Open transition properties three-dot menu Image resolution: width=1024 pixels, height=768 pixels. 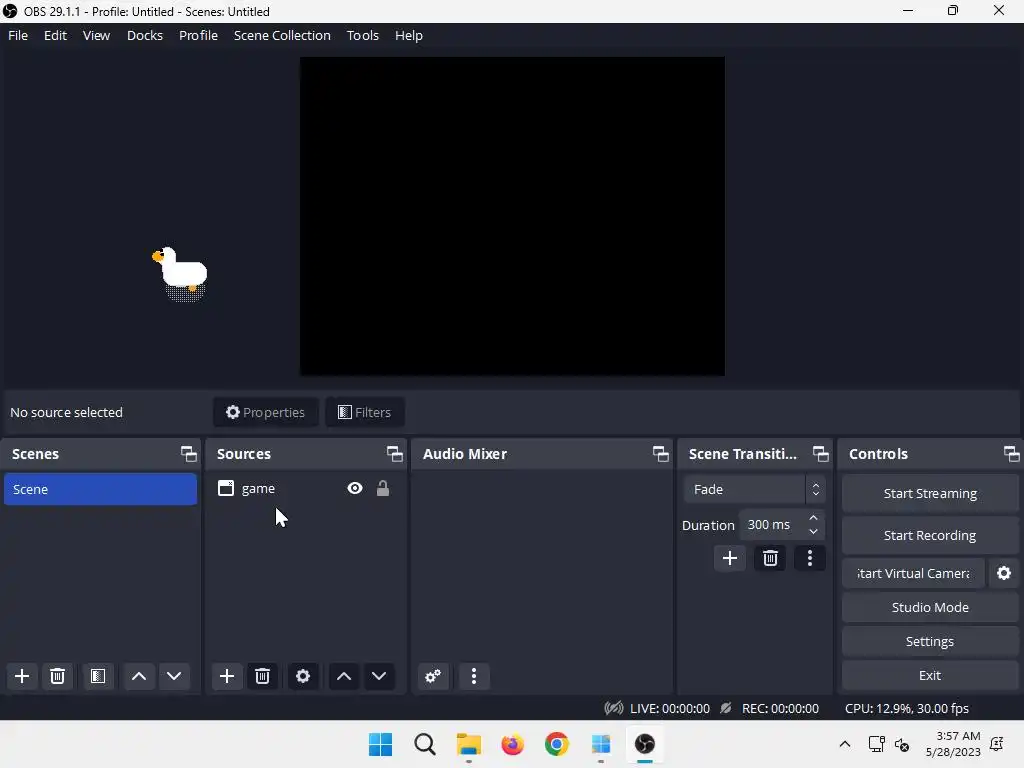[810, 558]
